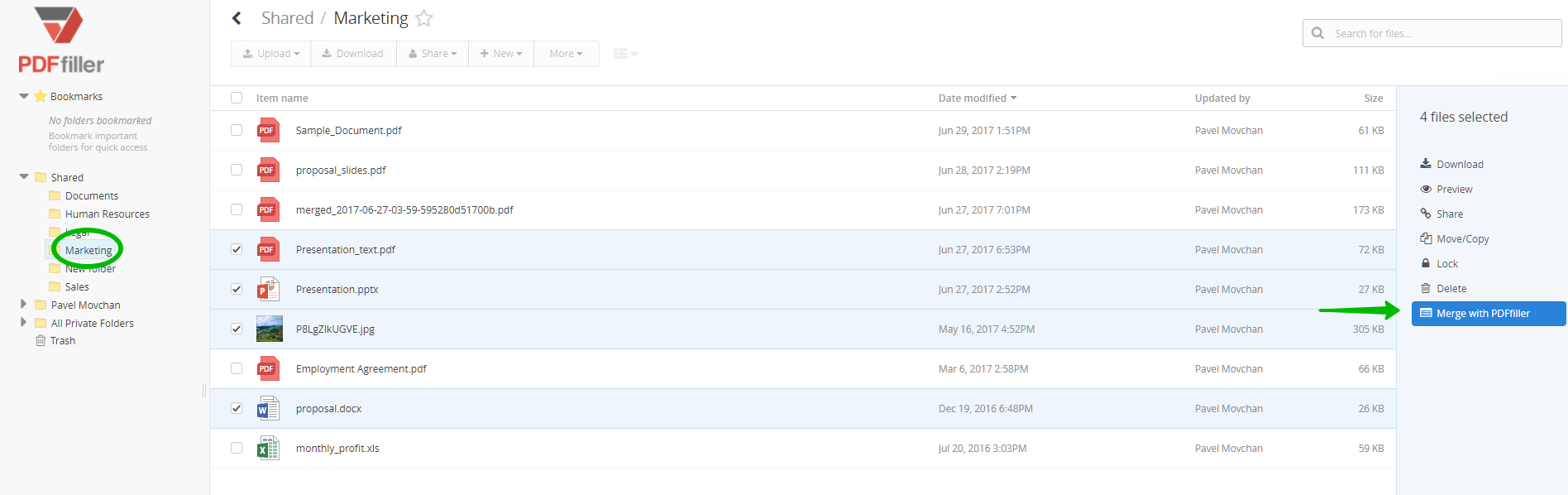Open the More dropdown
Screen dimensions: 1568x495
566,54
